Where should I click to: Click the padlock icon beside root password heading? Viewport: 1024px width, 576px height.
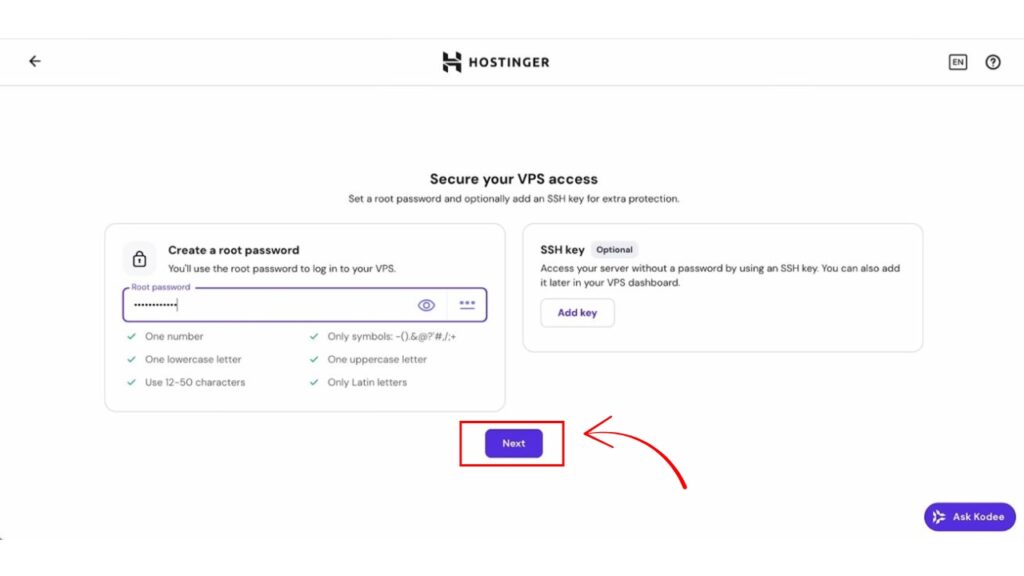click(x=140, y=259)
